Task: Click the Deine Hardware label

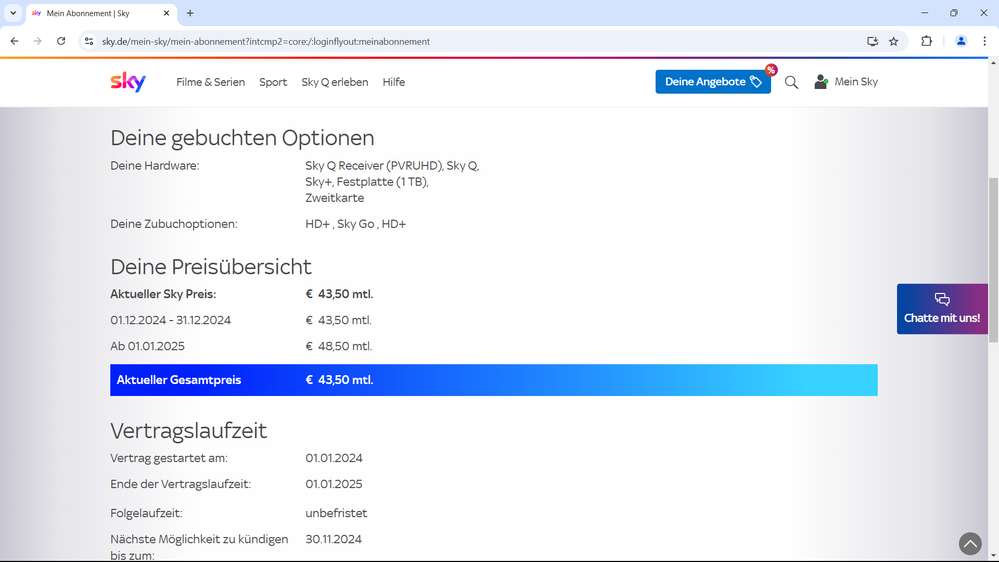Action: pos(155,166)
